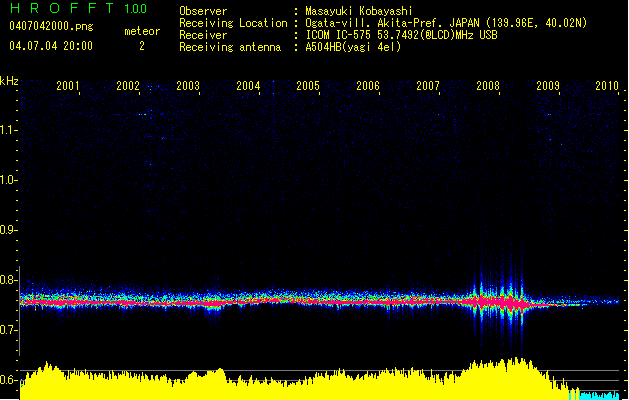Viewport: 629px width, 400px height.
Task: Click the 'Receiving Location' field label
Action: tap(233, 23)
